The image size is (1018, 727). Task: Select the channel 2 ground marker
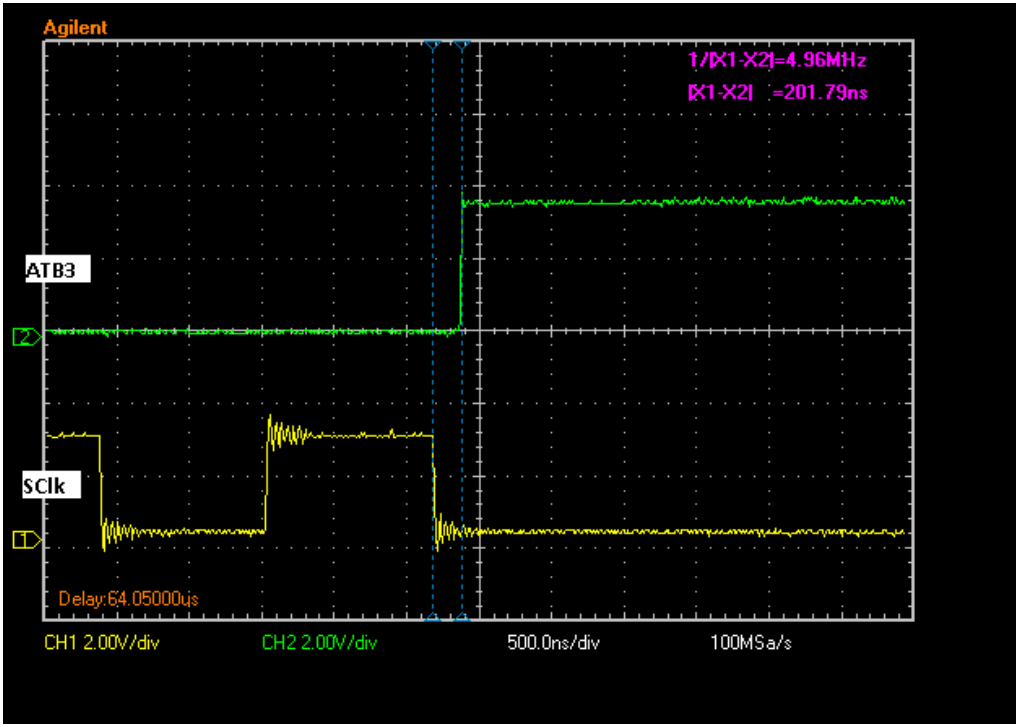(x=26, y=338)
